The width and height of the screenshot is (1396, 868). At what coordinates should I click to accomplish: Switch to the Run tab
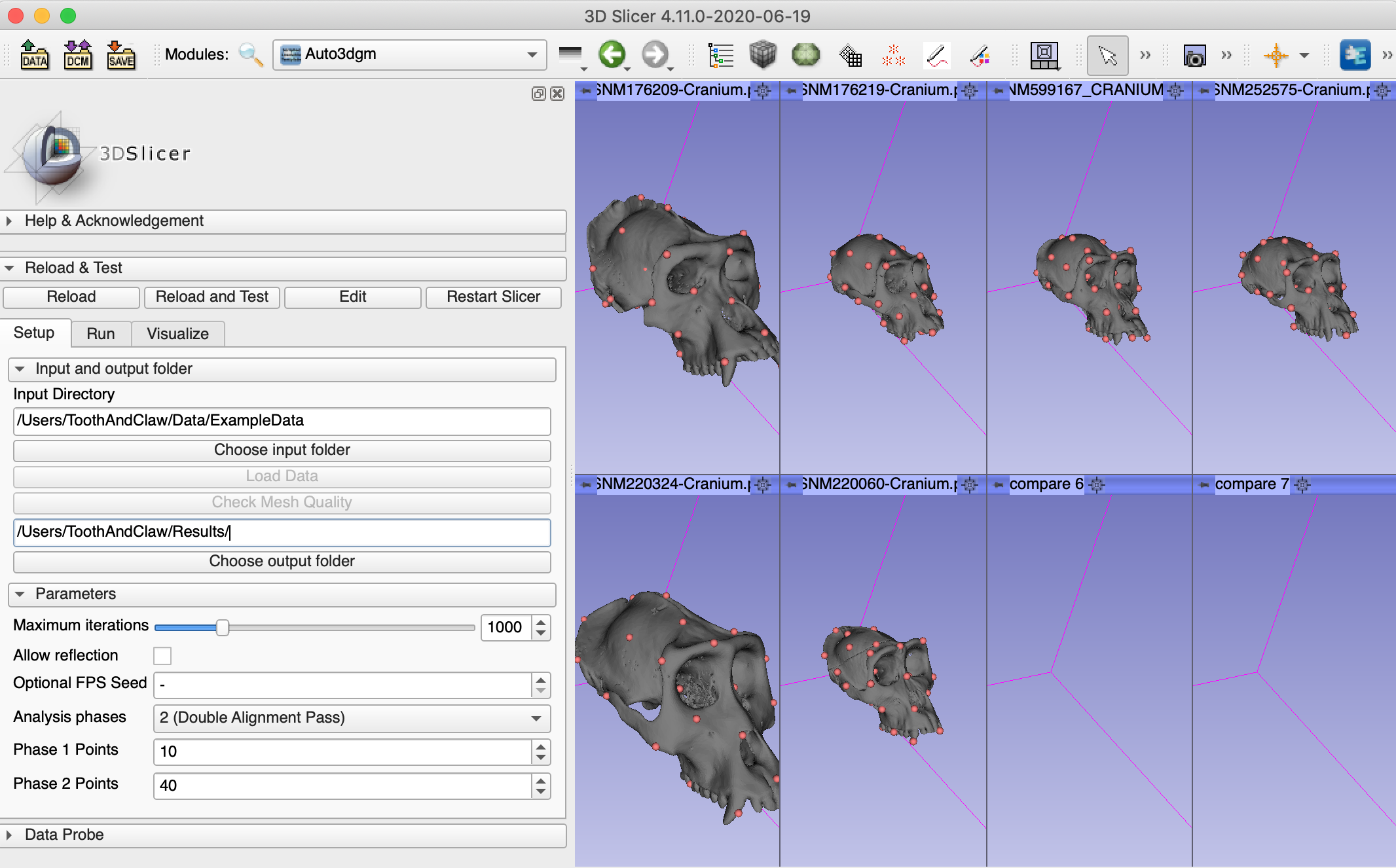click(x=101, y=334)
